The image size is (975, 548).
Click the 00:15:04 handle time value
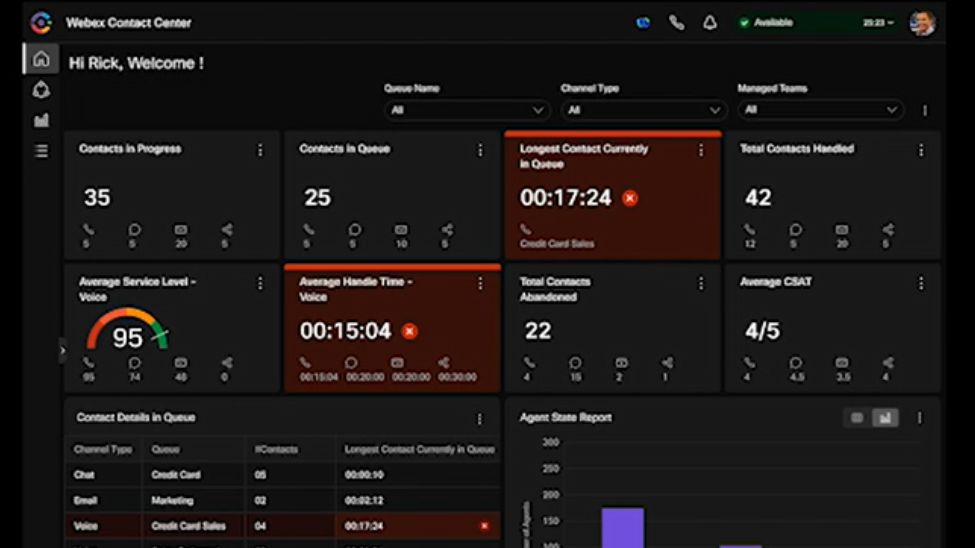click(346, 331)
